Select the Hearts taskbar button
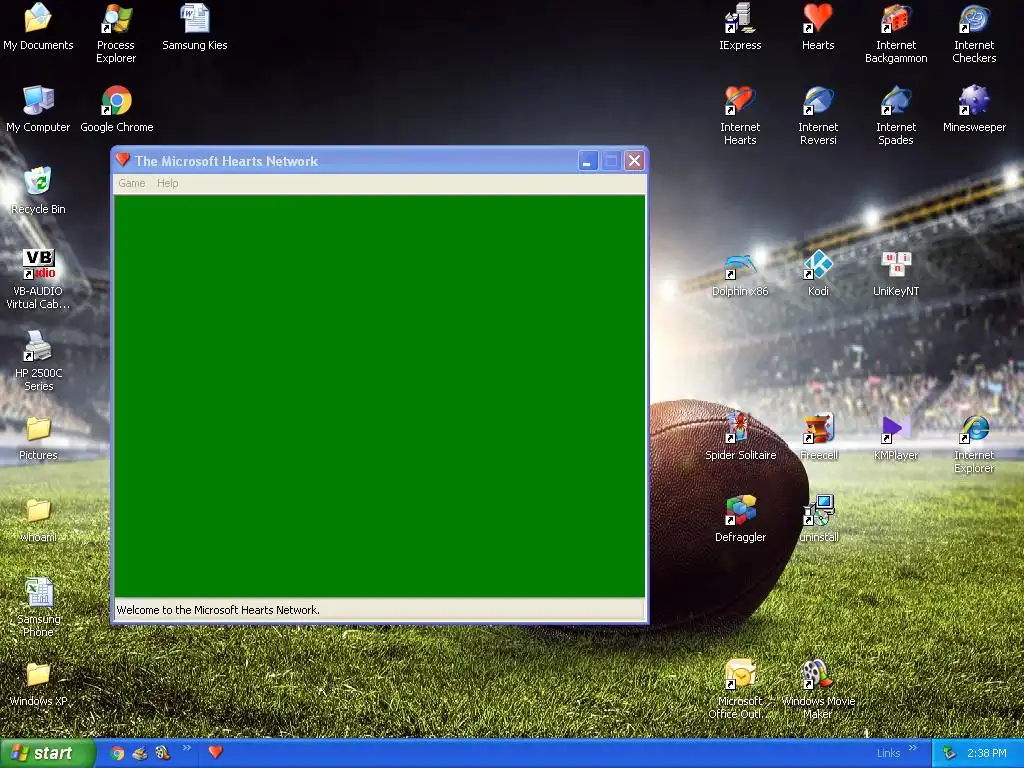Screen dimensions: 1024x768 point(216,752)
